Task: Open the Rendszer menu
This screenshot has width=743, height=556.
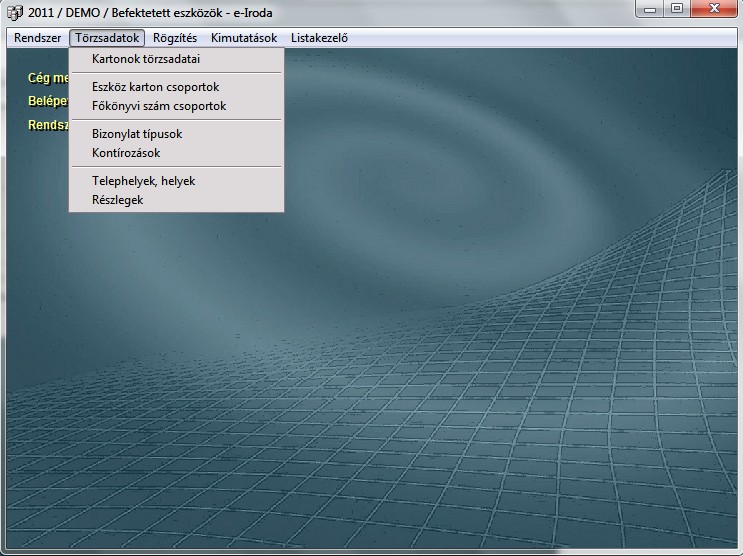Action: [x=37, y=38]
